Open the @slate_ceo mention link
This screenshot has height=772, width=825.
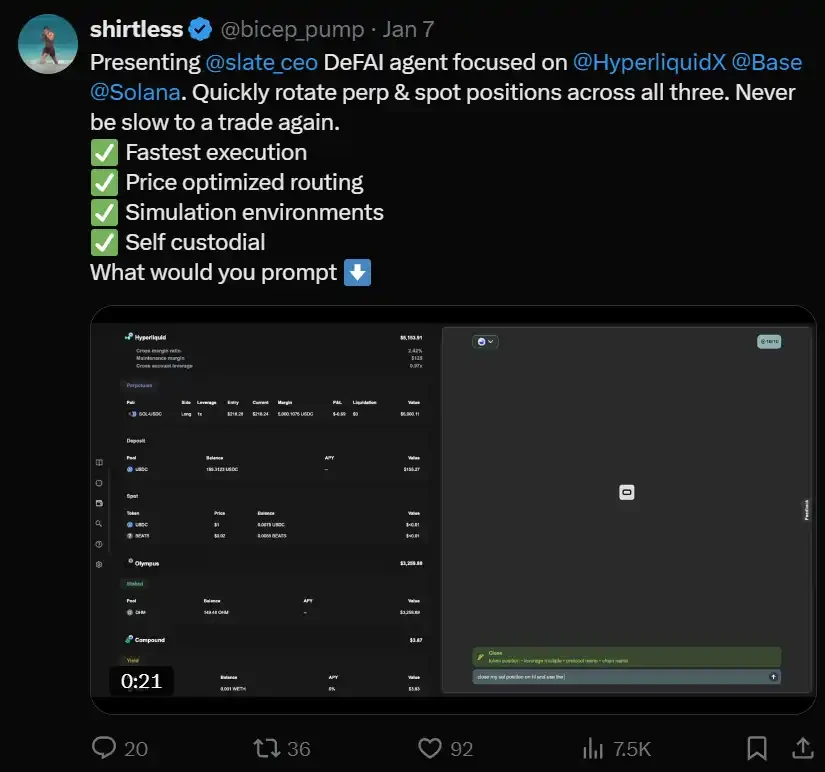(x=261, y=62)
